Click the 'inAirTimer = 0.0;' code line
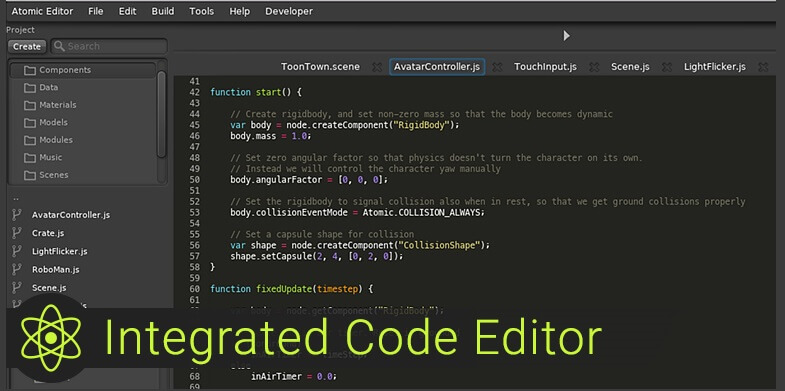Screen dimensions: 785x391 [293, 376]
